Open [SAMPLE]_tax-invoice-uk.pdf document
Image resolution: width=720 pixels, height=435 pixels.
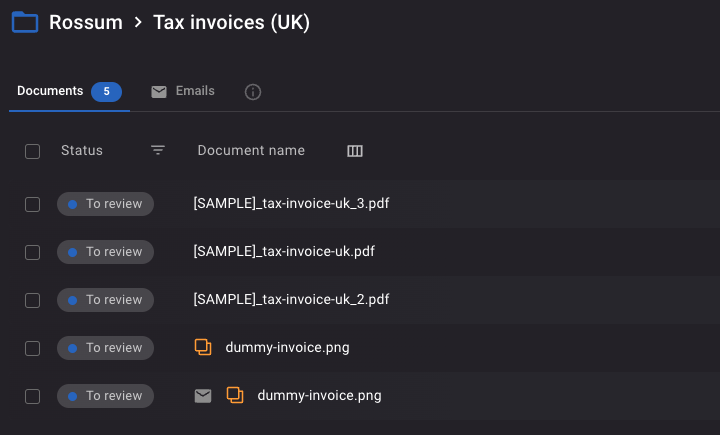point(284,251)
